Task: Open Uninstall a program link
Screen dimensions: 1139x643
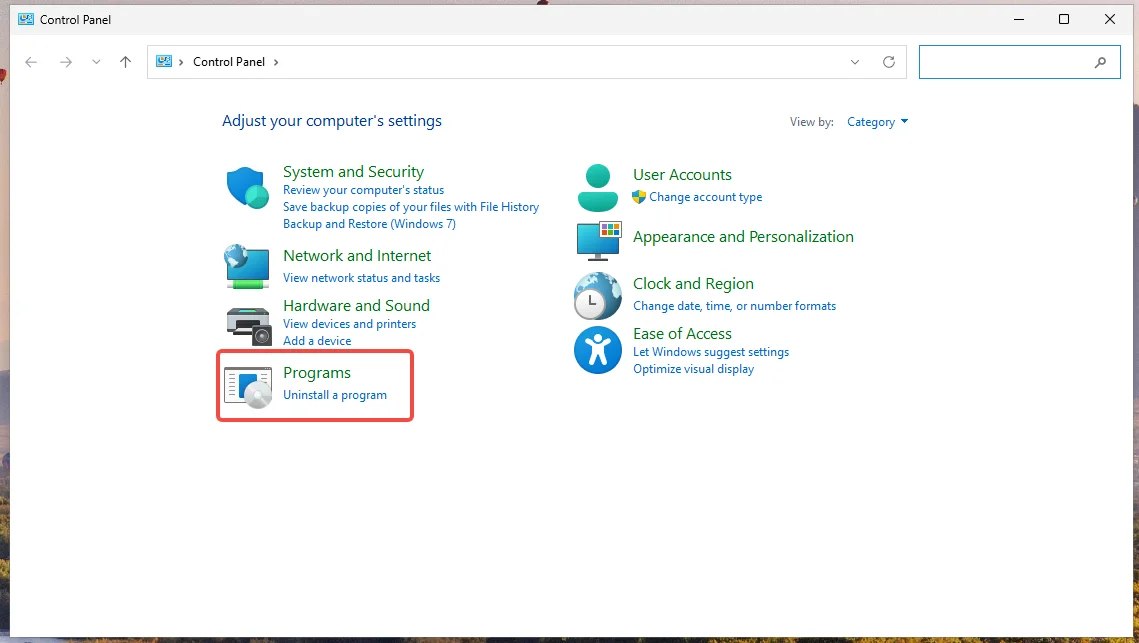Action: click(x=334, y=395)
